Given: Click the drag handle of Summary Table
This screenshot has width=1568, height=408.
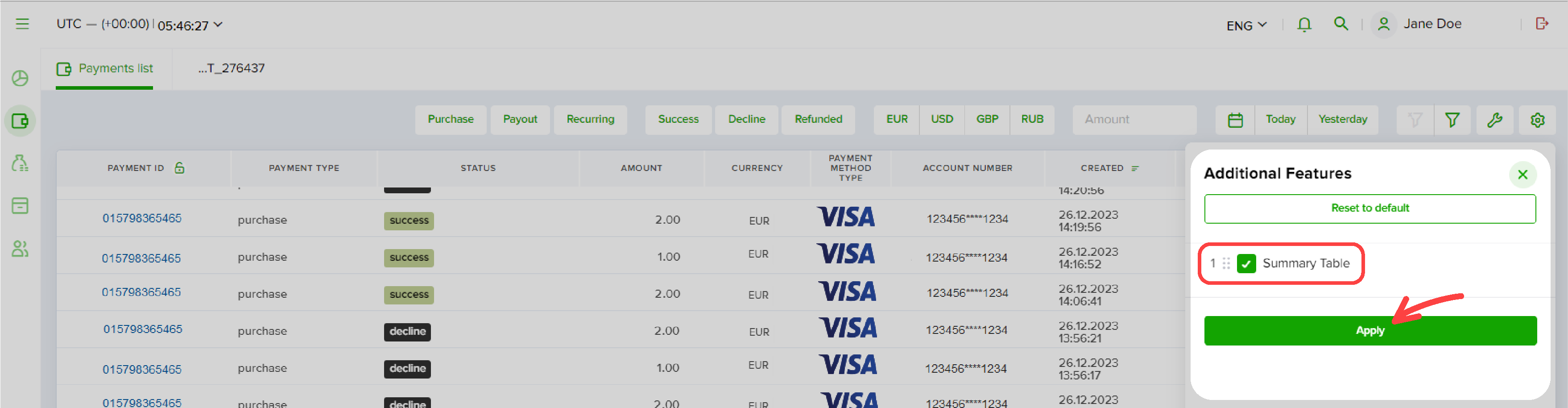Looking at the screenshot, I should (1226, 263).
